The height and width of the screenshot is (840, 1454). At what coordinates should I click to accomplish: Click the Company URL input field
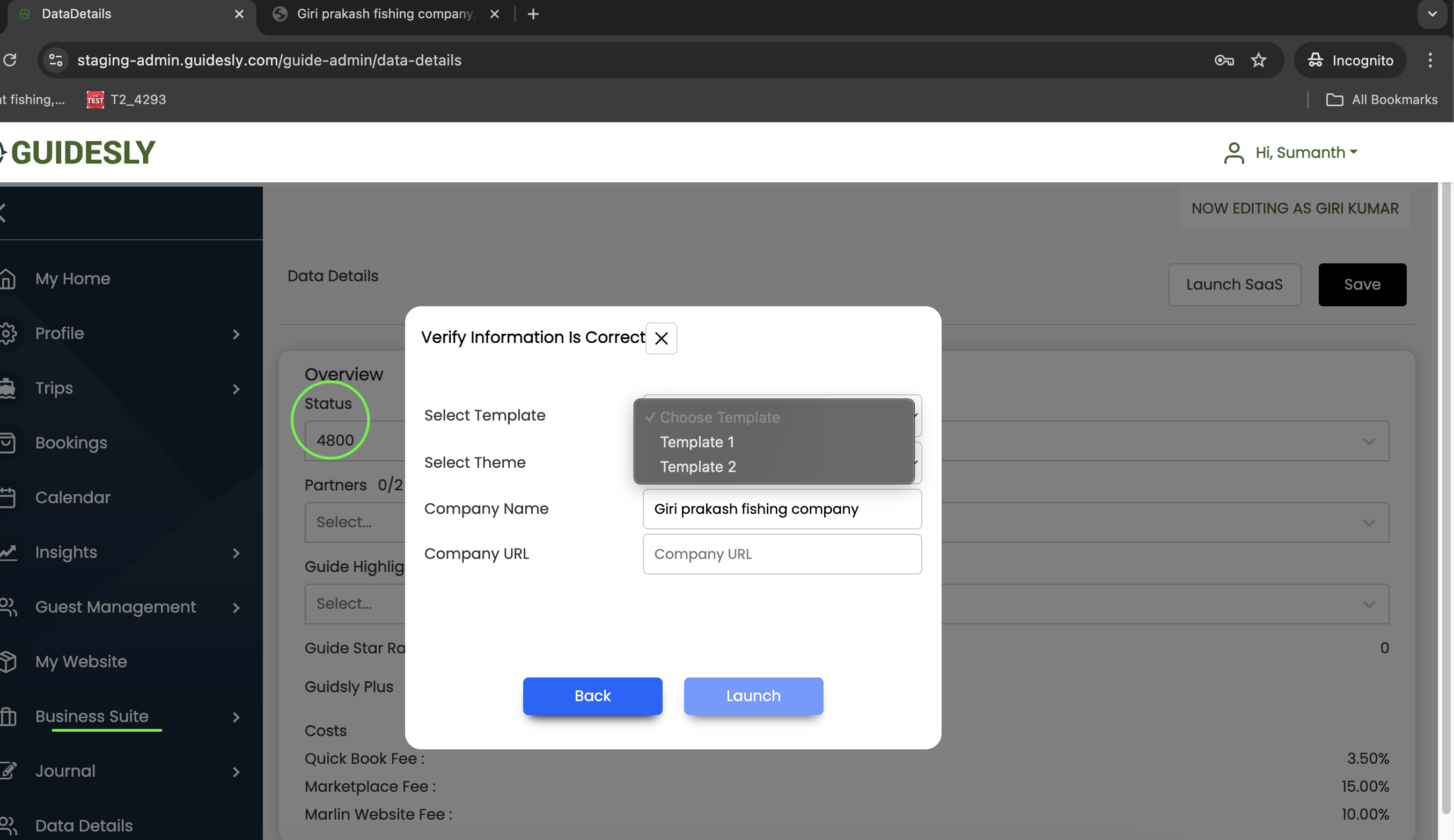coord(782,554)
